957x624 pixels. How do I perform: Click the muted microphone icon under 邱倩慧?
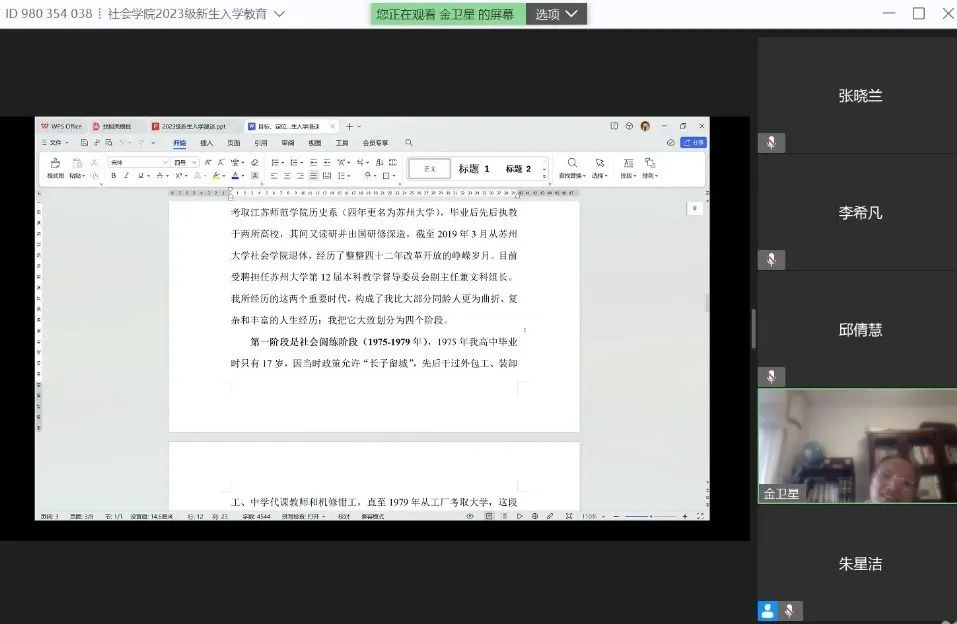[771, 377]
